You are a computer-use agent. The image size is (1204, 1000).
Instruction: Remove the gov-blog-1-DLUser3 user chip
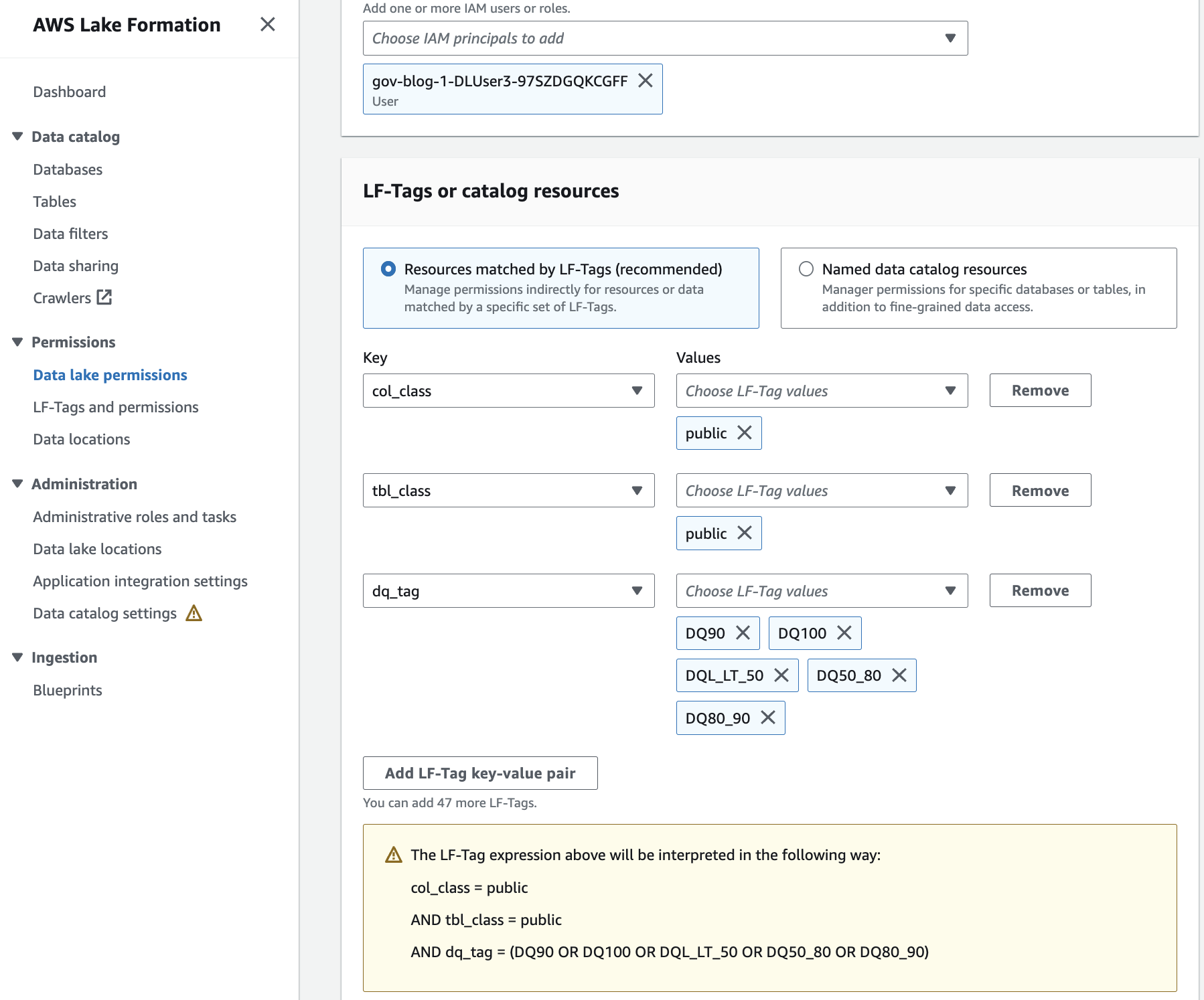645,81
